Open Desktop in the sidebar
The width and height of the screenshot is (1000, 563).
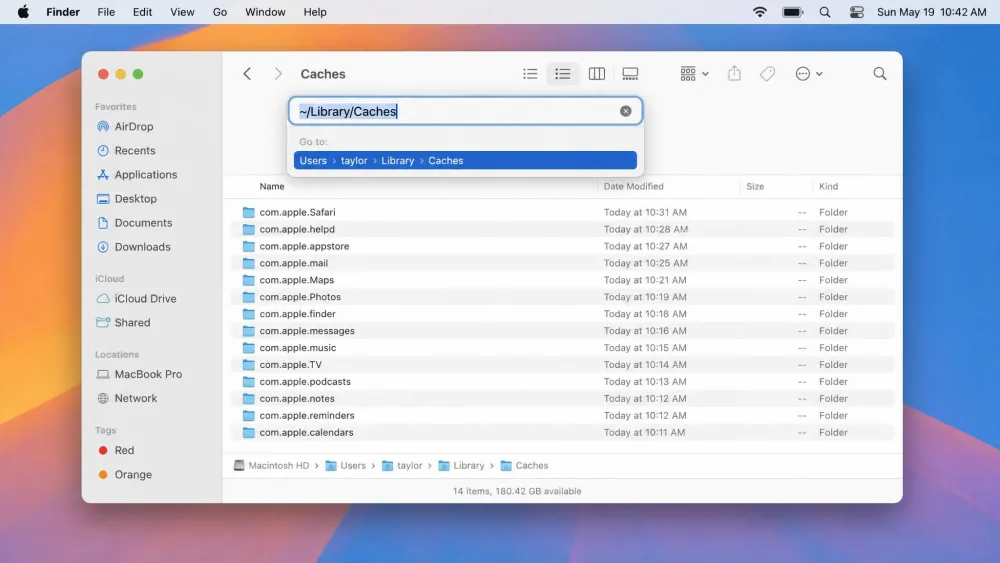coord(135,199)
